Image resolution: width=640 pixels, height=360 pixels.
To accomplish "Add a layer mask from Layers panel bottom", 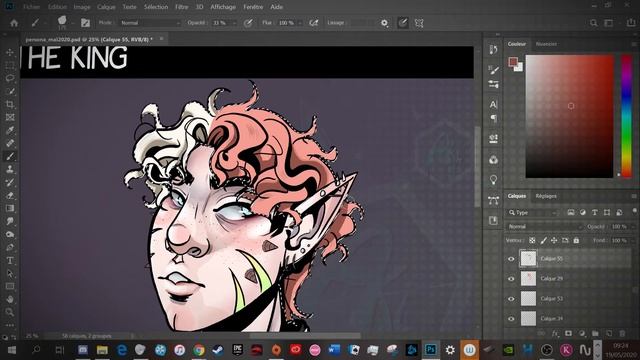I will pyautogui.click(x=568, y=333).
